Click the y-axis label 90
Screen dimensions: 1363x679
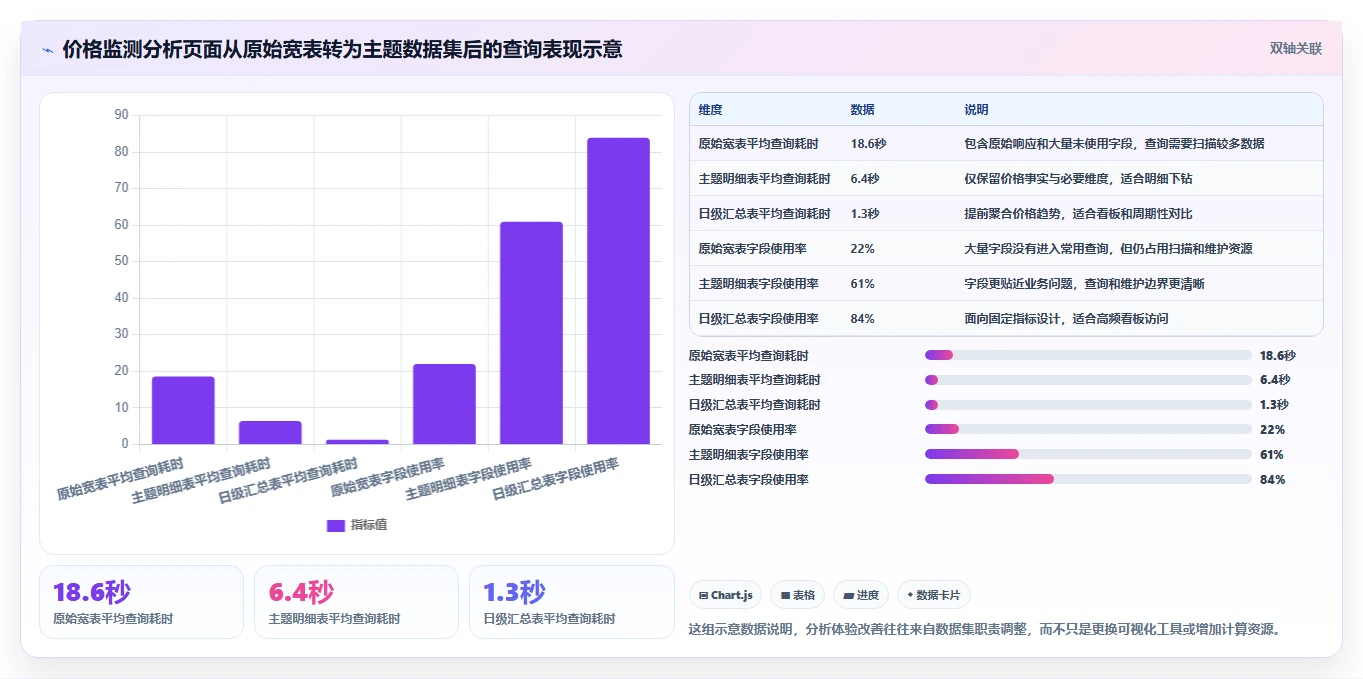122,114
